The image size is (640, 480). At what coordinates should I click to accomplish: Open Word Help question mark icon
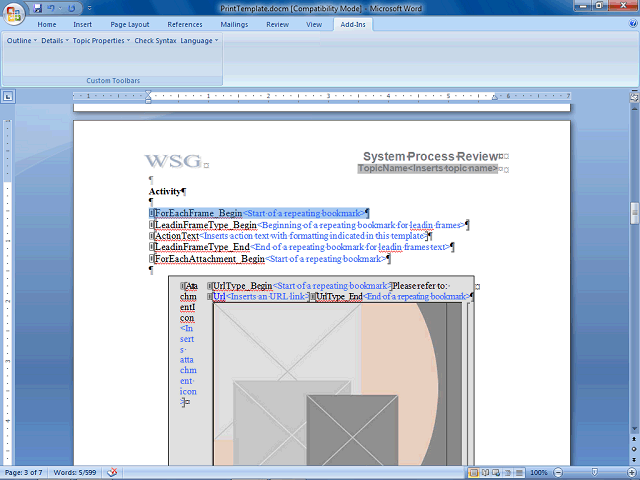(x=633, y=24)
